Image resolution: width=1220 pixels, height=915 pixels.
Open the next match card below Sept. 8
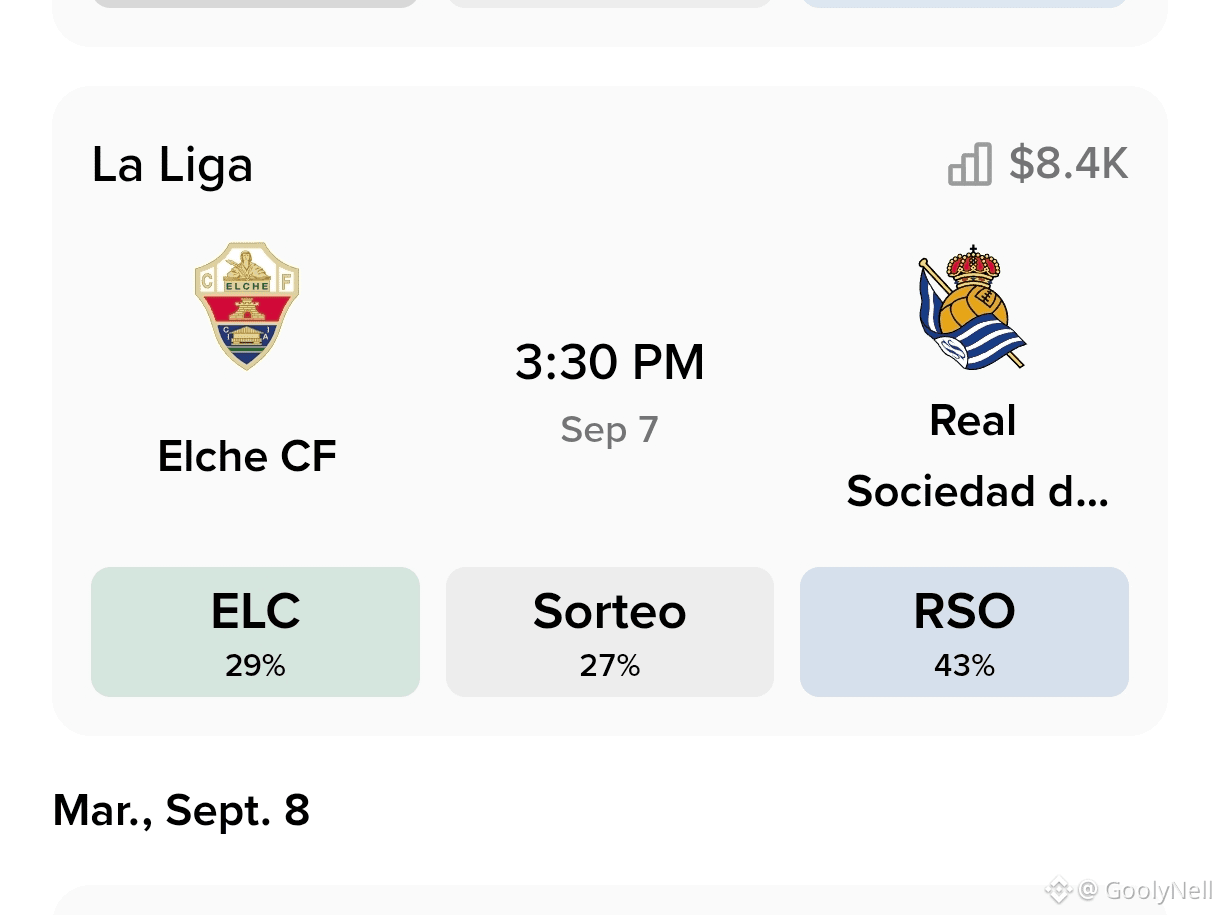(610, 900)
